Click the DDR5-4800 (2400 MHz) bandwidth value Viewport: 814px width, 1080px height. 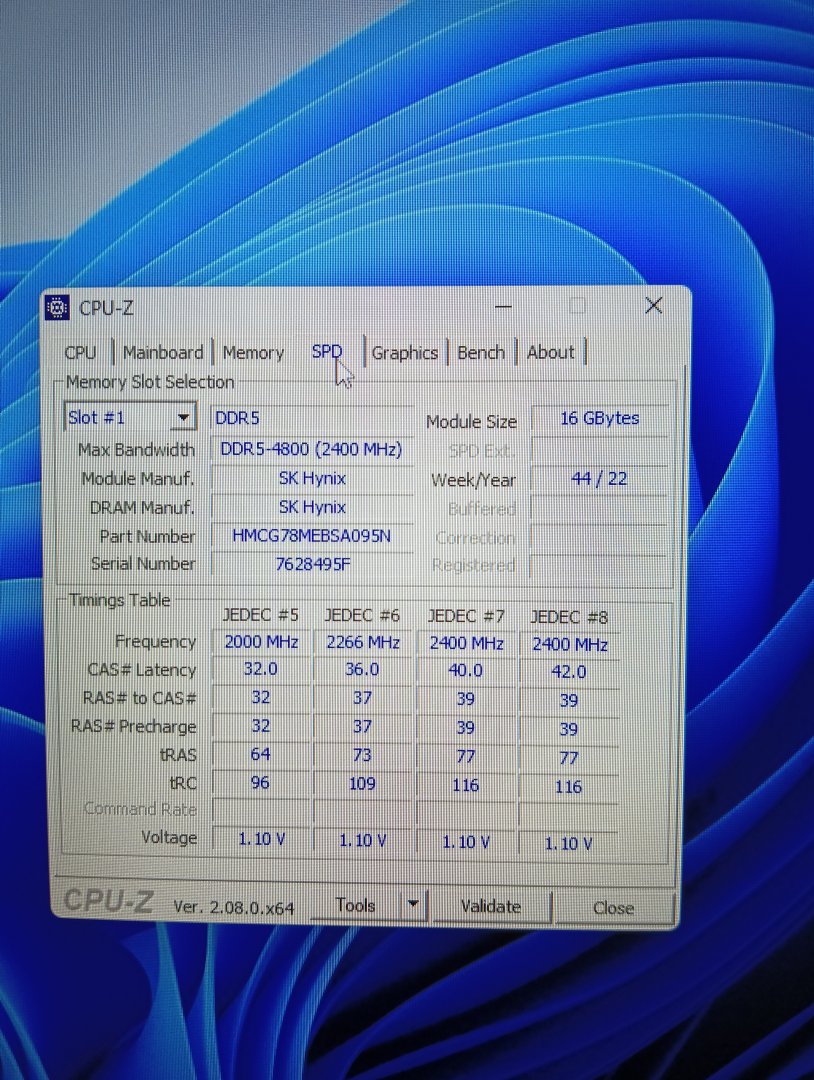pos(311,449)
